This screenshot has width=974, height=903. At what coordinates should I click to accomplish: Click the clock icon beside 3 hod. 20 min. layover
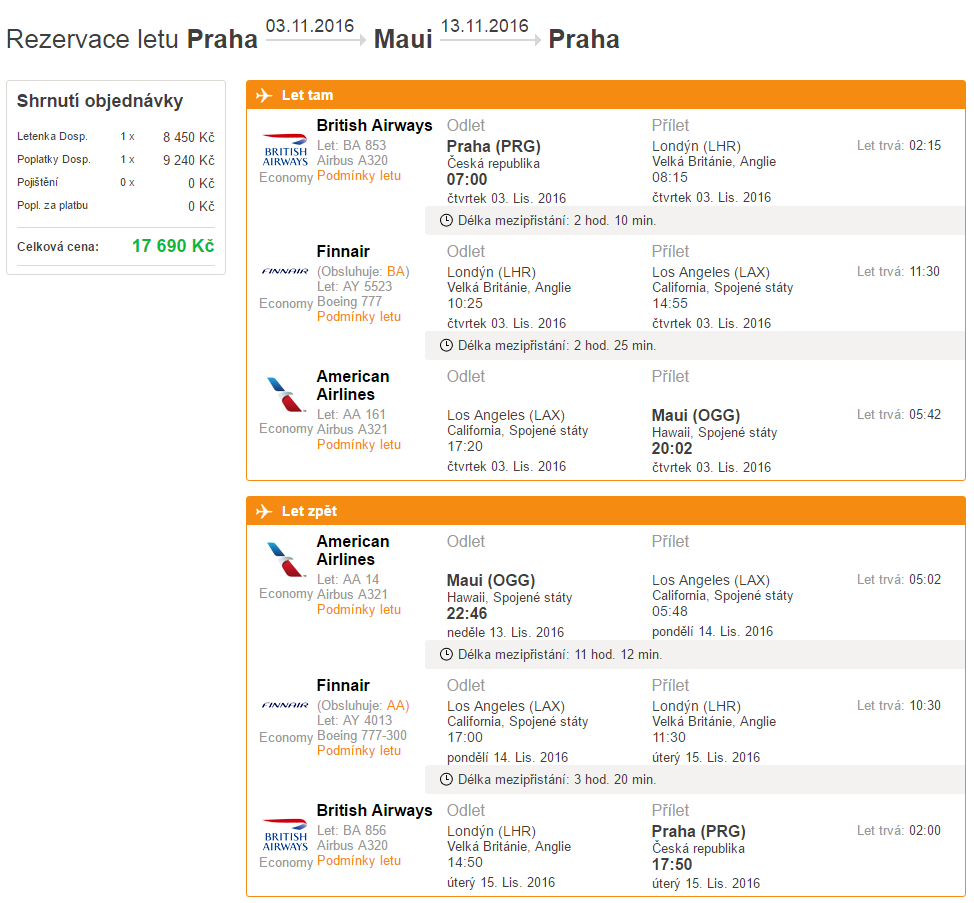tap(446, 779)
